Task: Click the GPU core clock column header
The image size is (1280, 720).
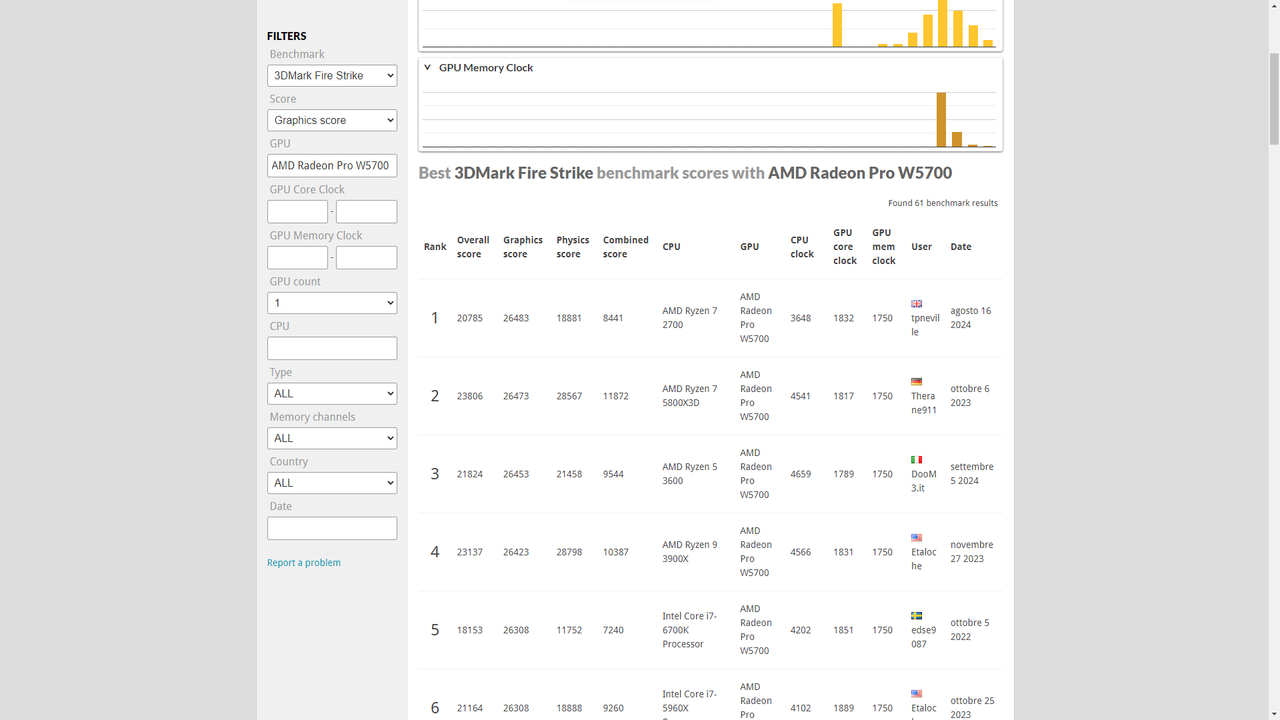Action: tap(845, 247)
